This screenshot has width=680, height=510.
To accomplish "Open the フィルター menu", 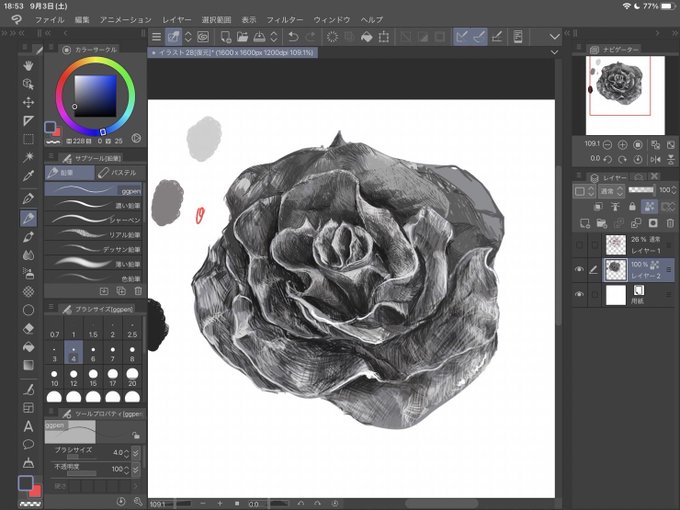I will click(284, 20).
